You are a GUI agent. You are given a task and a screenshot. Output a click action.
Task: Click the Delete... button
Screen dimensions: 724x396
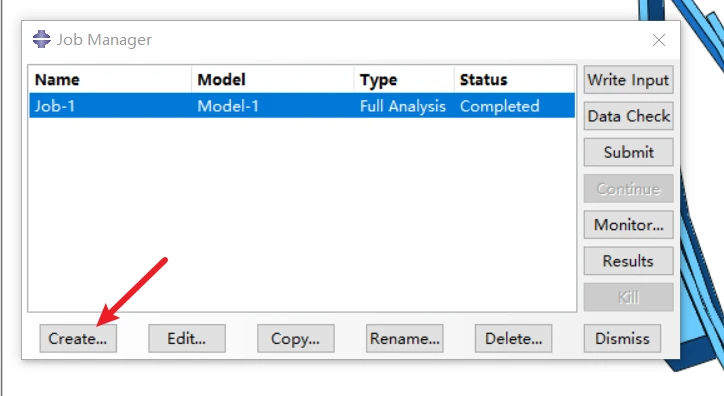(x=513, y=338)
